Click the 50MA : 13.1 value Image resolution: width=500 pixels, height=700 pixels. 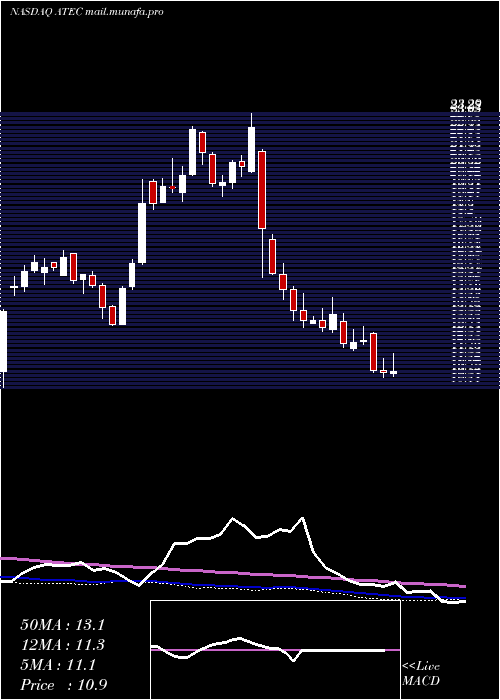62,625
